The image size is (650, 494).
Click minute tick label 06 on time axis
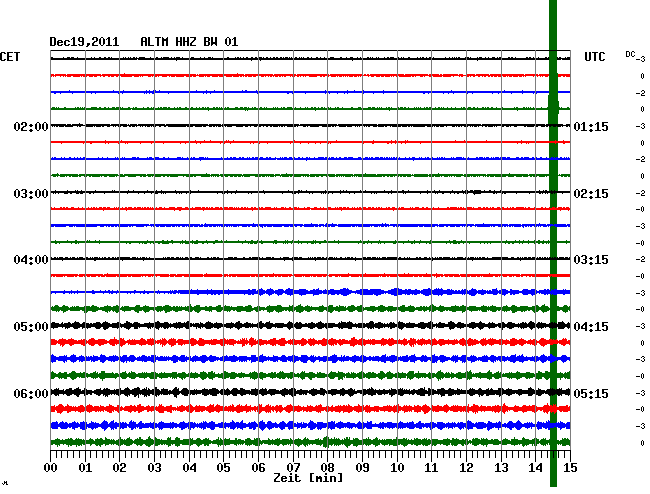point(258,468)
